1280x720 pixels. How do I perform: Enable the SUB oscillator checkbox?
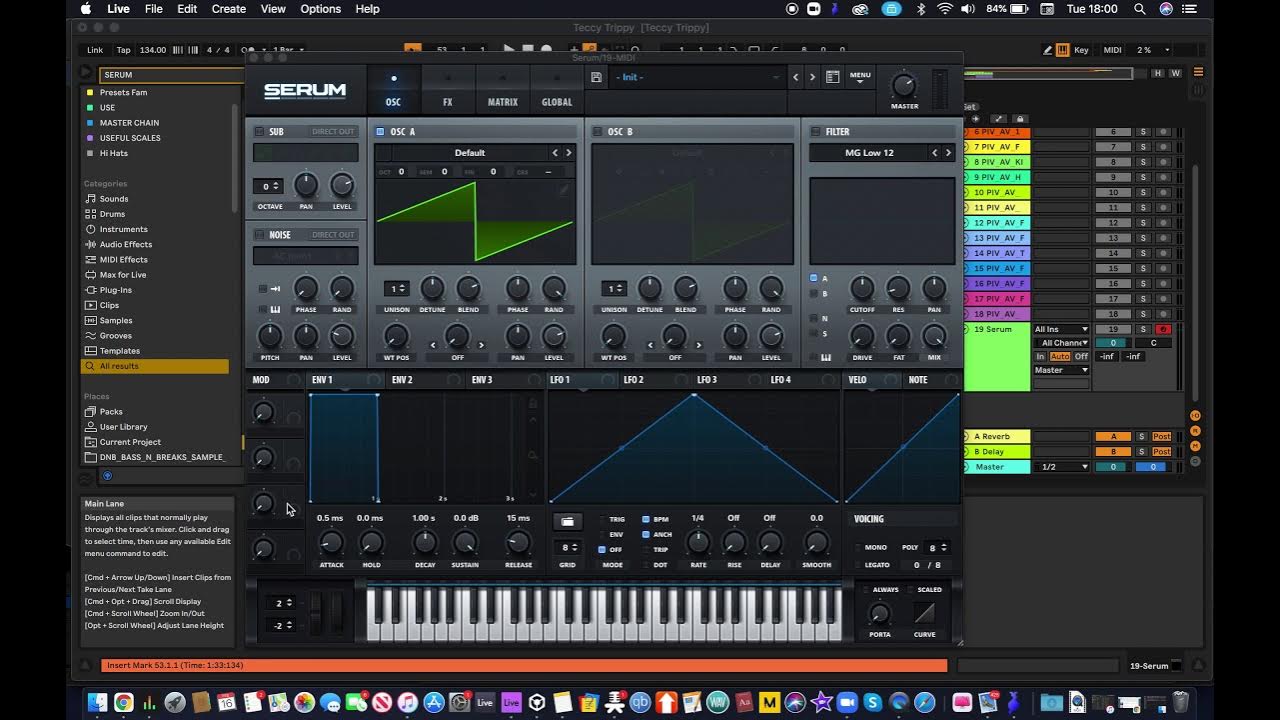coord(260,132)
